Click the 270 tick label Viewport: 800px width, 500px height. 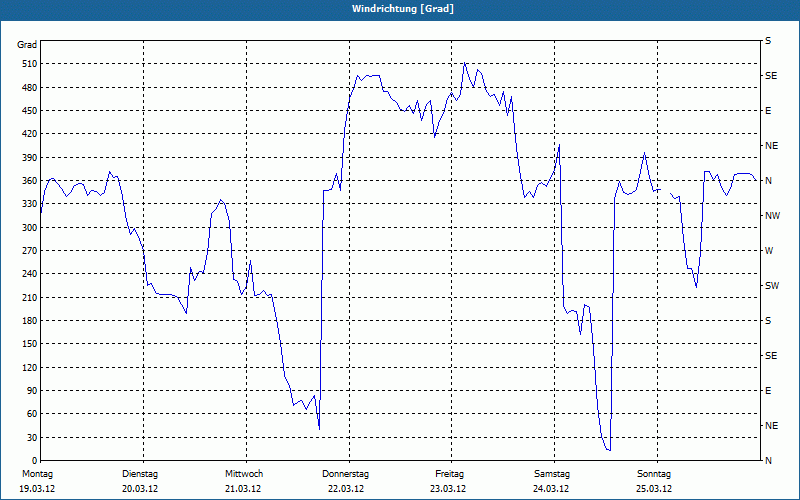click(x=30, y=251)
